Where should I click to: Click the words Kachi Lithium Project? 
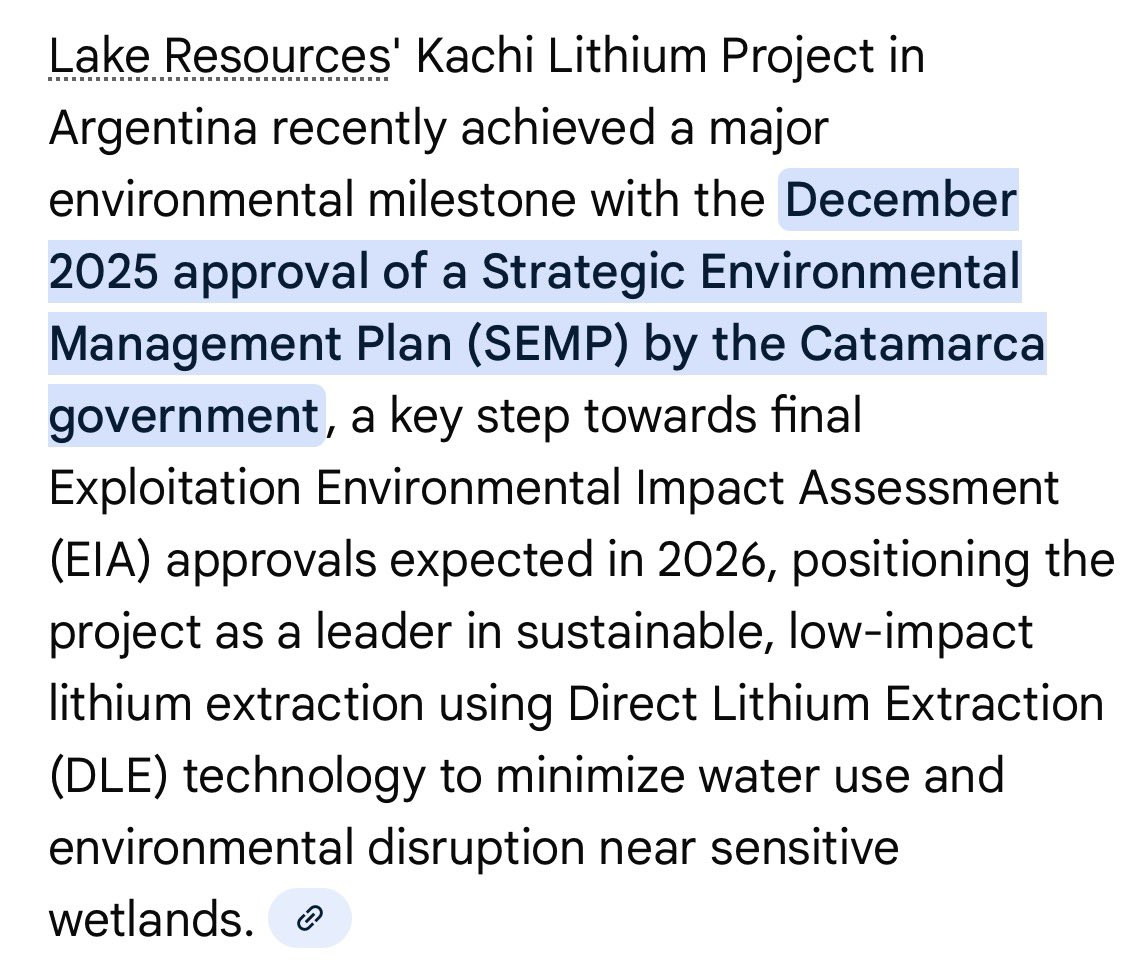645,56
